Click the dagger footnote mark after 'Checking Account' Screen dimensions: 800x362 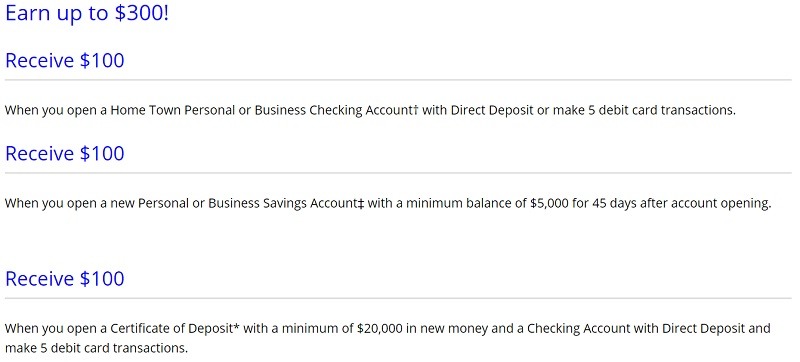(415, 109)
